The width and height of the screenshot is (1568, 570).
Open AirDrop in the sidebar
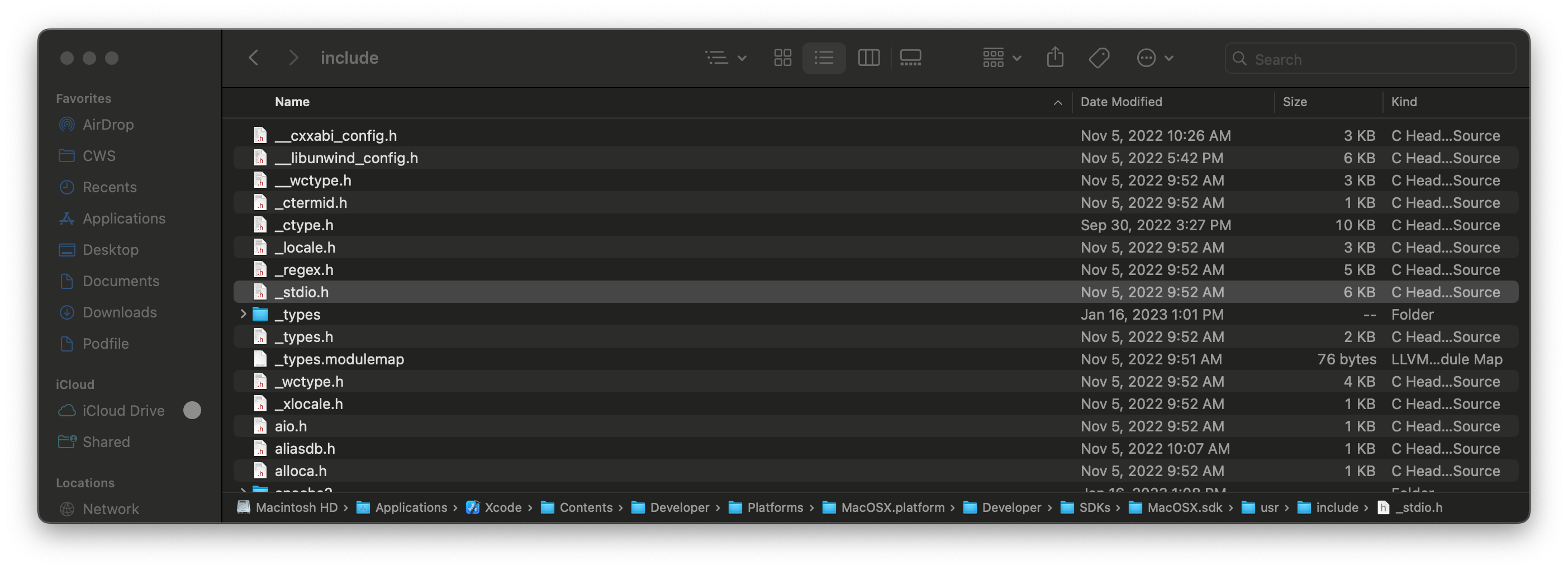[x=108, y=124]
